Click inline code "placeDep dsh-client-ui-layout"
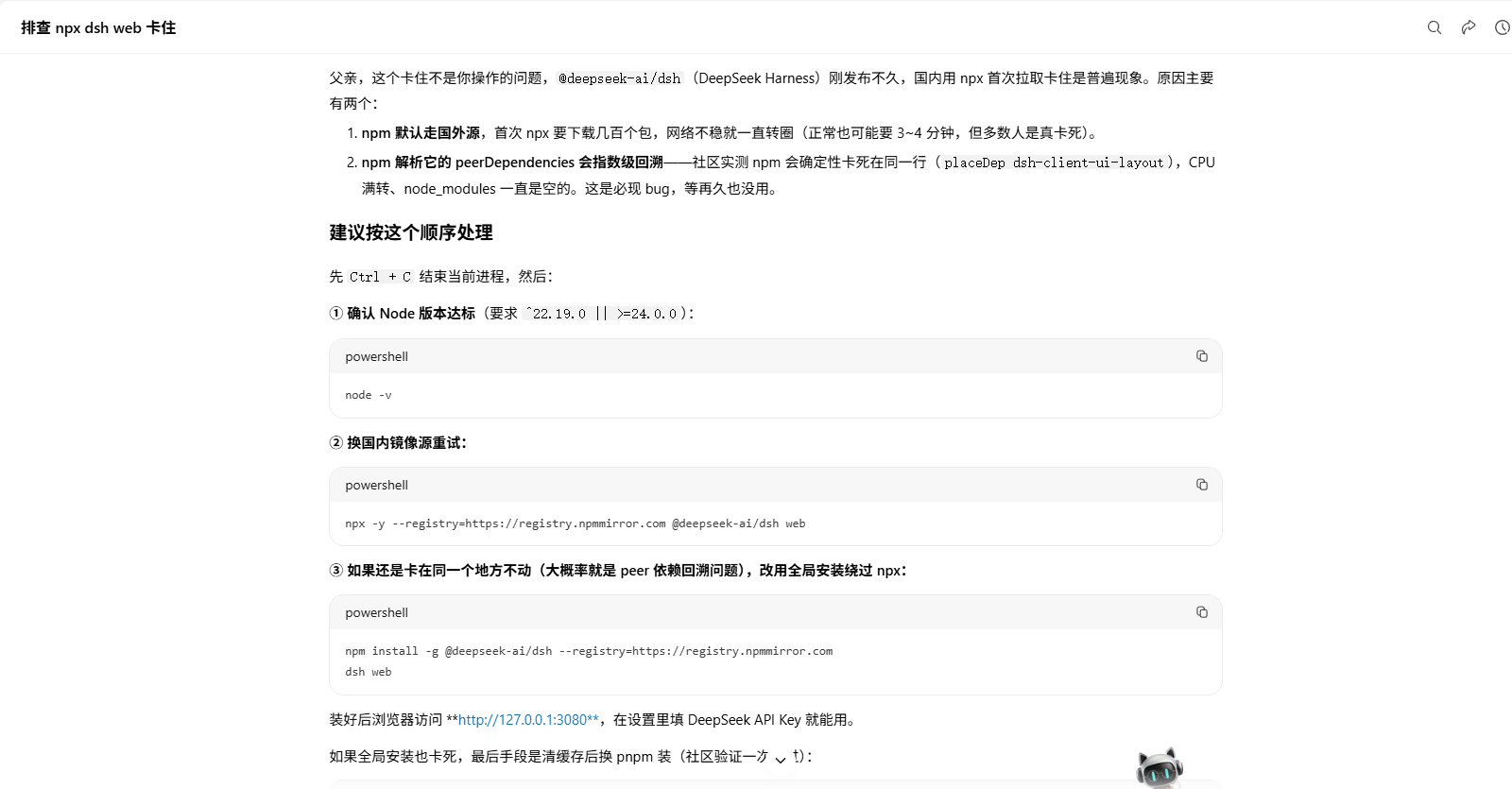1512x789 pixels. (1054, 163)
